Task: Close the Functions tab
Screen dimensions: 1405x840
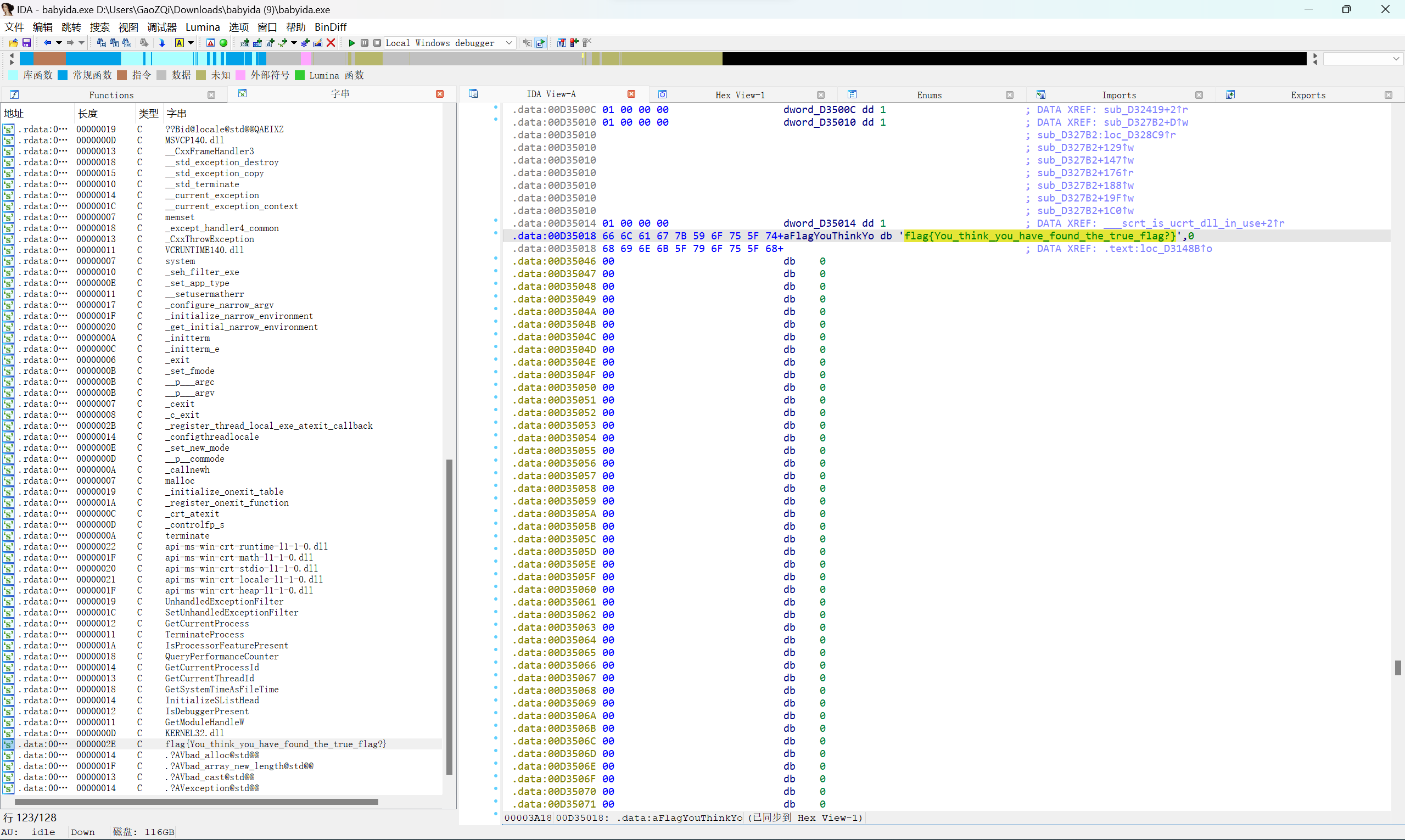Action: (x=212, y=95)
